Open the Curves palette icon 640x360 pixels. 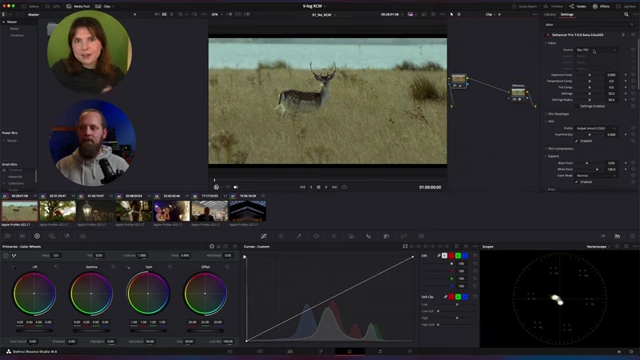[x=264, y=236]
